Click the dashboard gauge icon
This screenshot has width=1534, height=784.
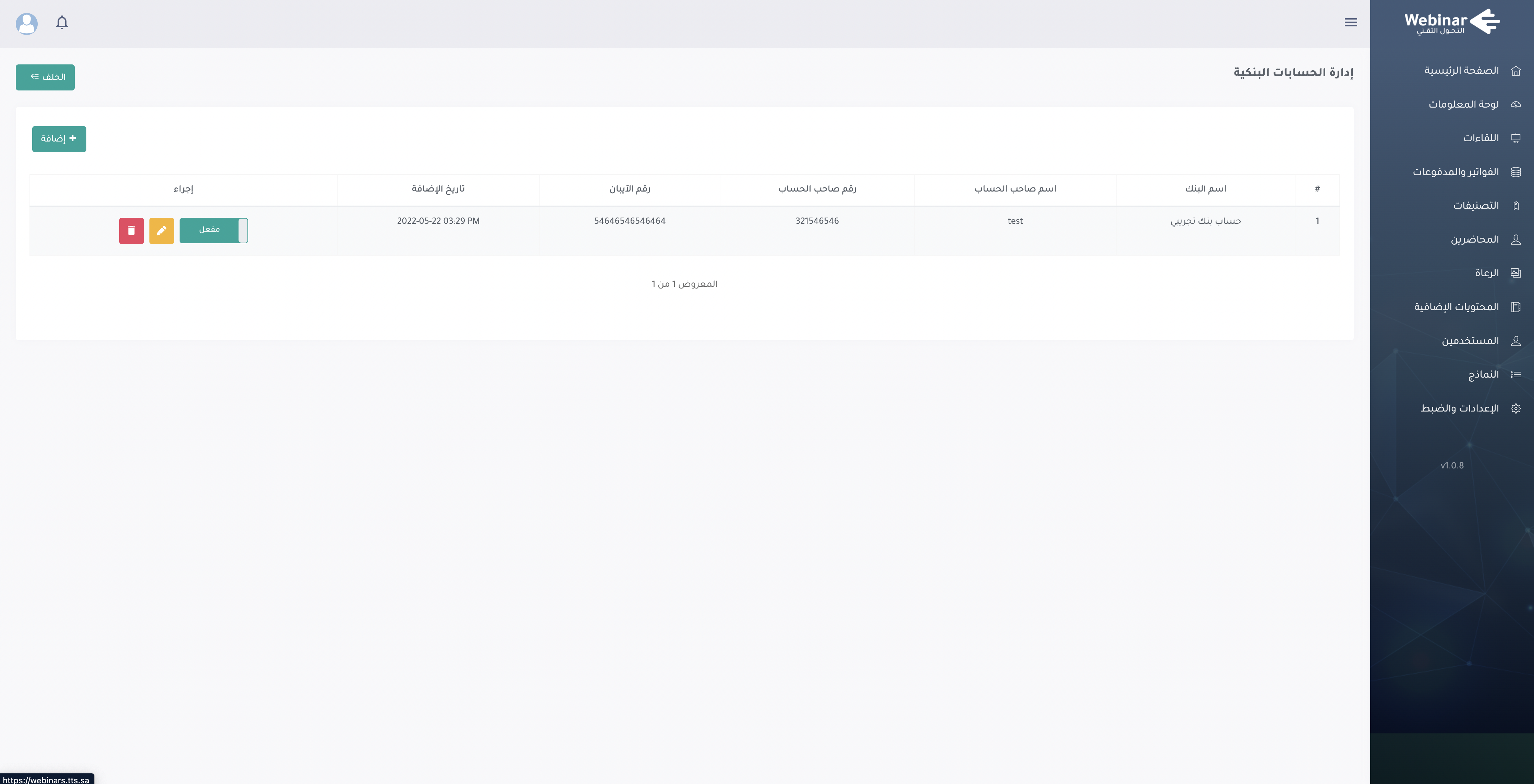pos(1516,105)
